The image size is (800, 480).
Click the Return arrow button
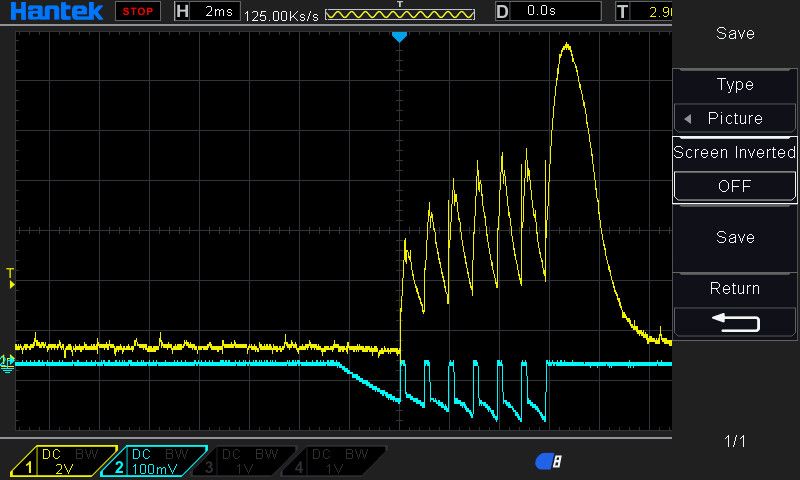735,322
